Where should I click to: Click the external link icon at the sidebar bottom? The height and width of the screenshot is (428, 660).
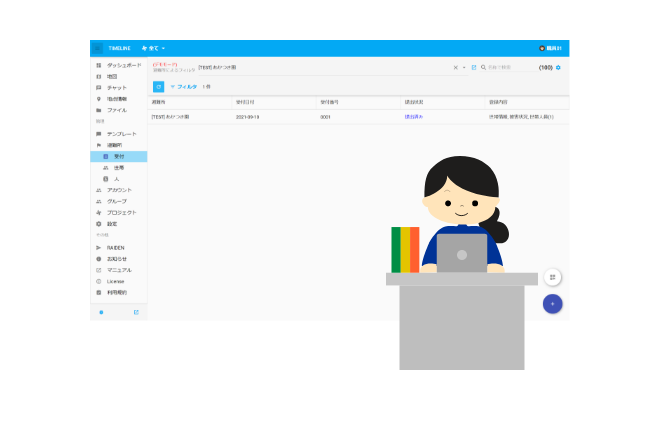(136, 312)
